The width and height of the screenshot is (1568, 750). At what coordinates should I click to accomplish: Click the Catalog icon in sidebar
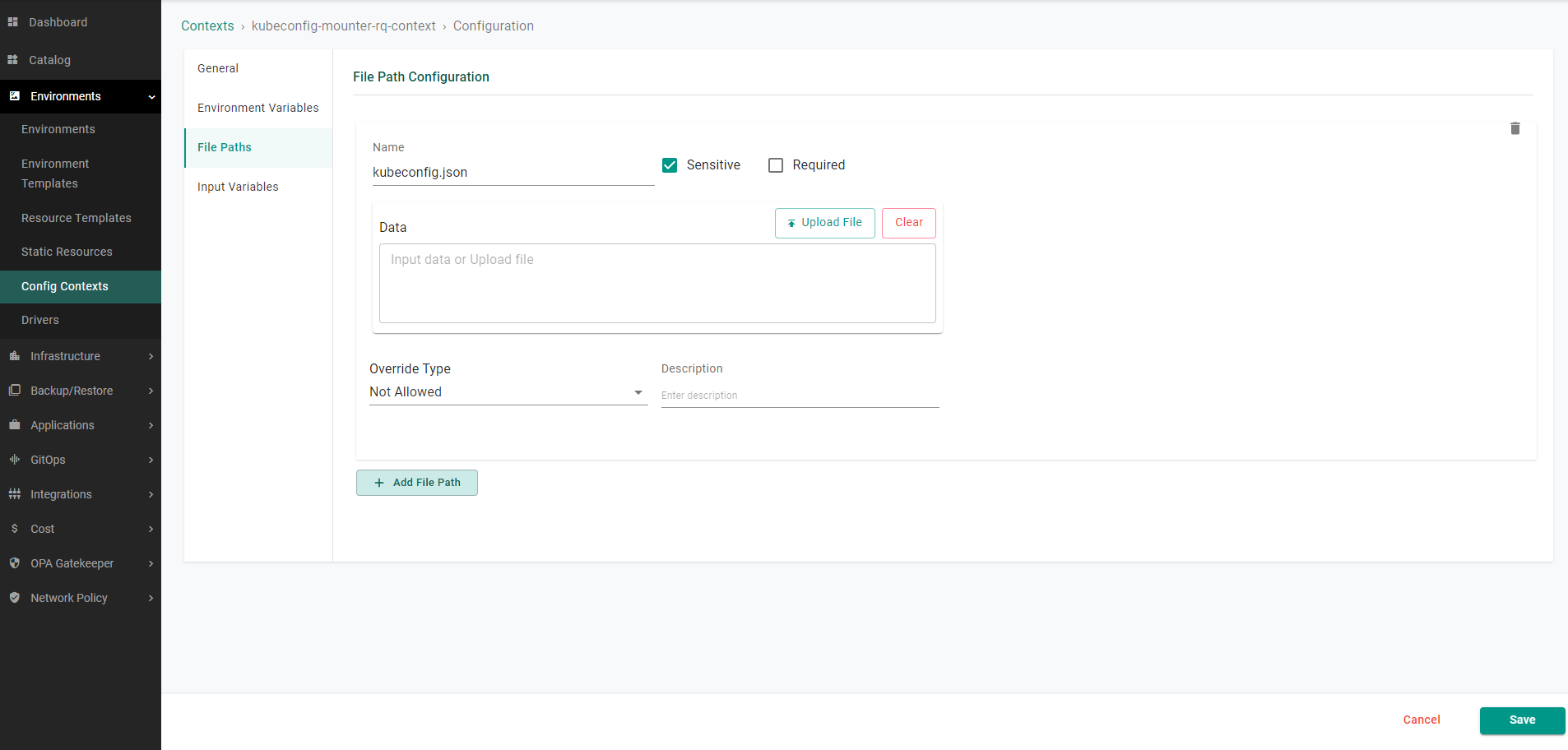(x=13, y=60)
